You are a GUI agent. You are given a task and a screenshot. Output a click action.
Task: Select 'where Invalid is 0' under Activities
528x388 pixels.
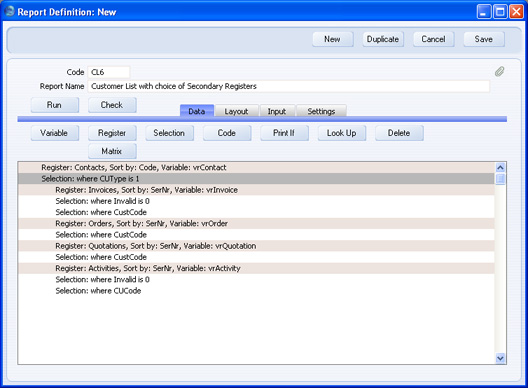click(x=256, y=280)
